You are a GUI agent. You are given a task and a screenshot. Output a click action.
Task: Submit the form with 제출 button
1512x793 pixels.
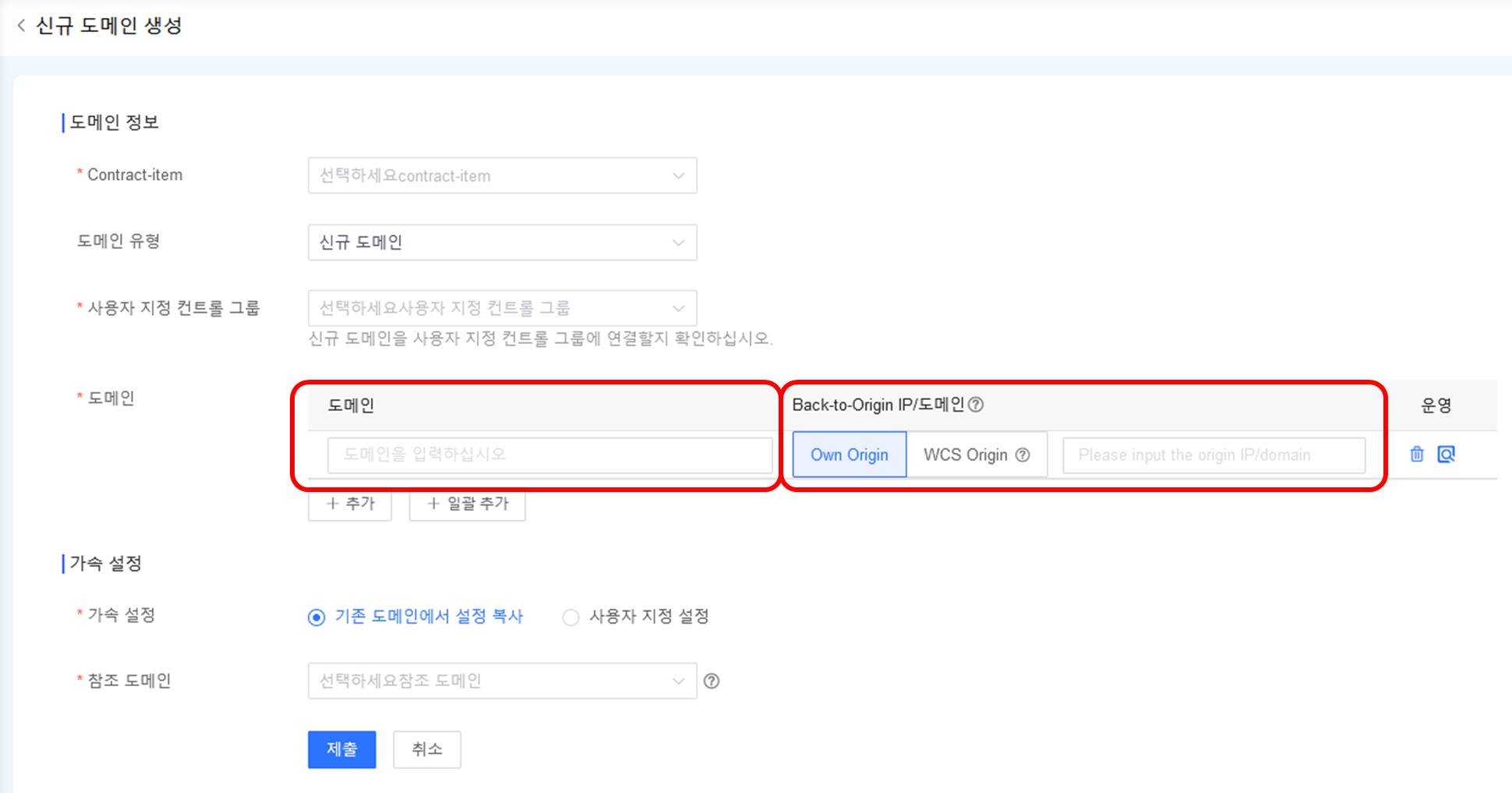click(341, 749)
